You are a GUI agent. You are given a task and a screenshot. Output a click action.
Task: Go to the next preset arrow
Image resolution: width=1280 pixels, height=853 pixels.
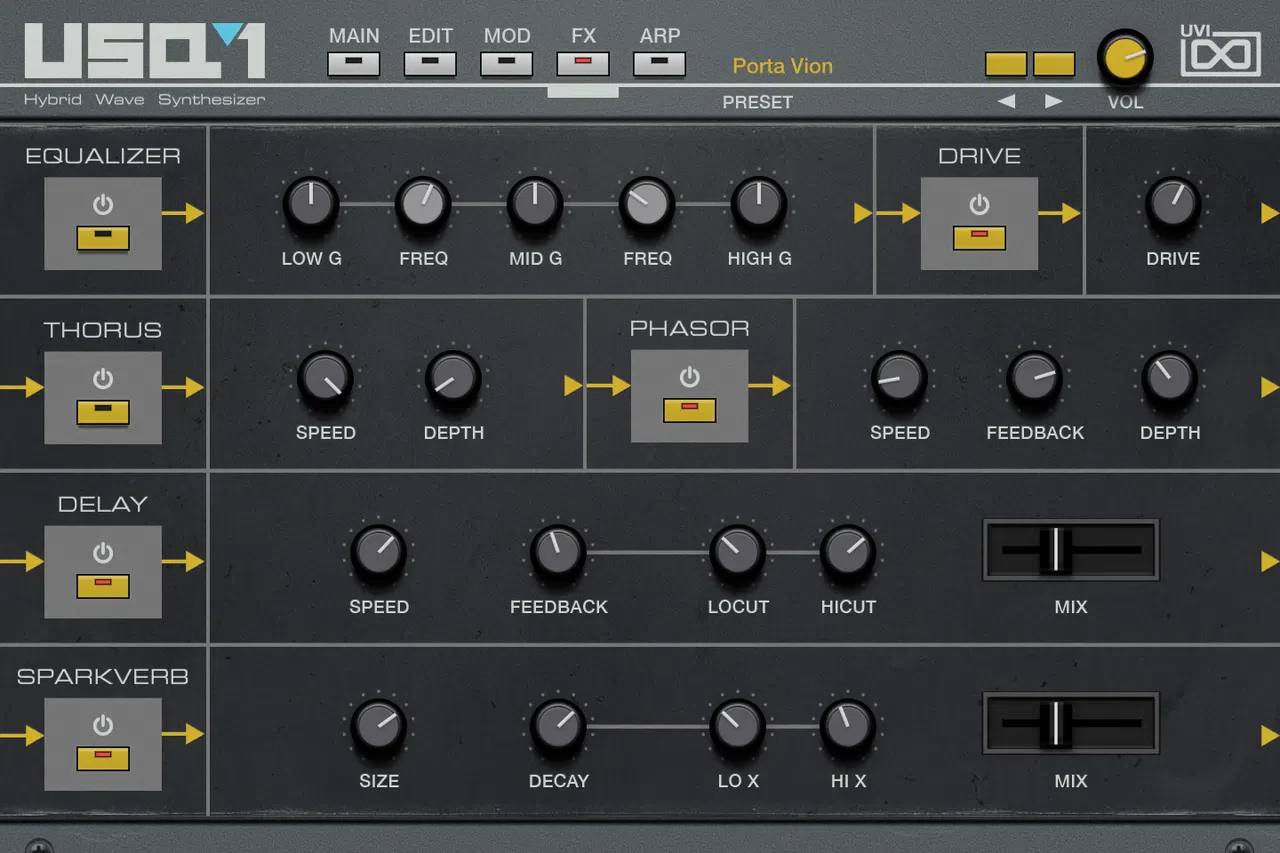(1053, 101)
